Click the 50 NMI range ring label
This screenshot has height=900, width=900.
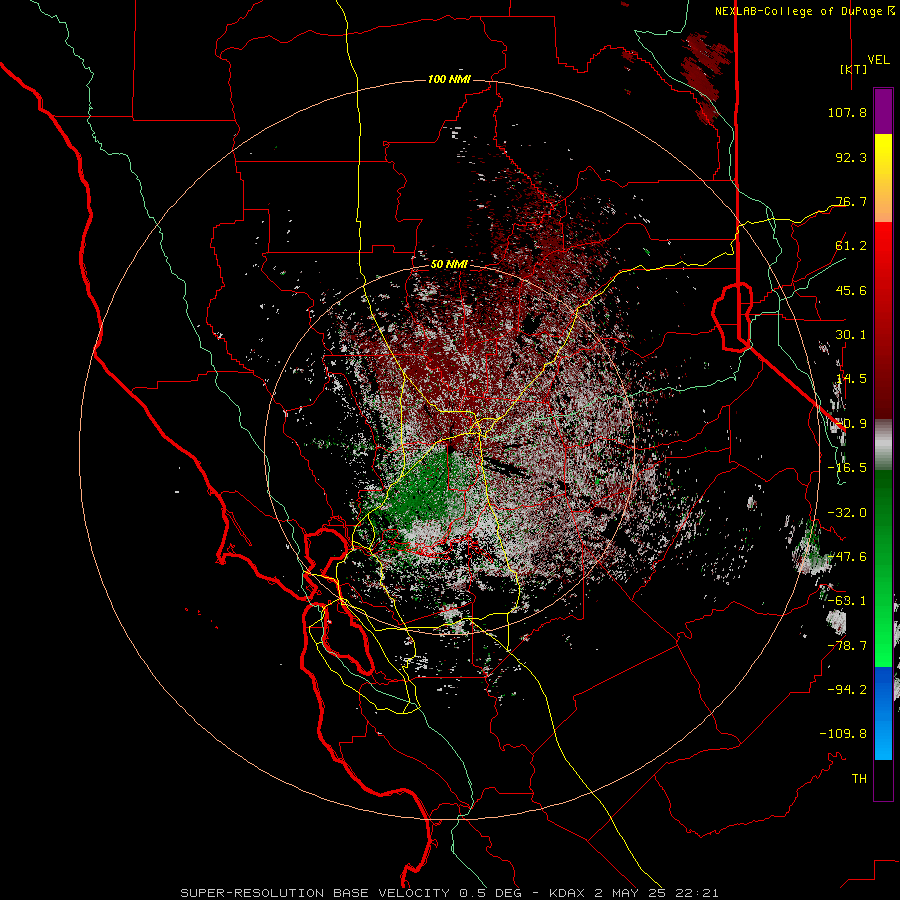[449, 264]
